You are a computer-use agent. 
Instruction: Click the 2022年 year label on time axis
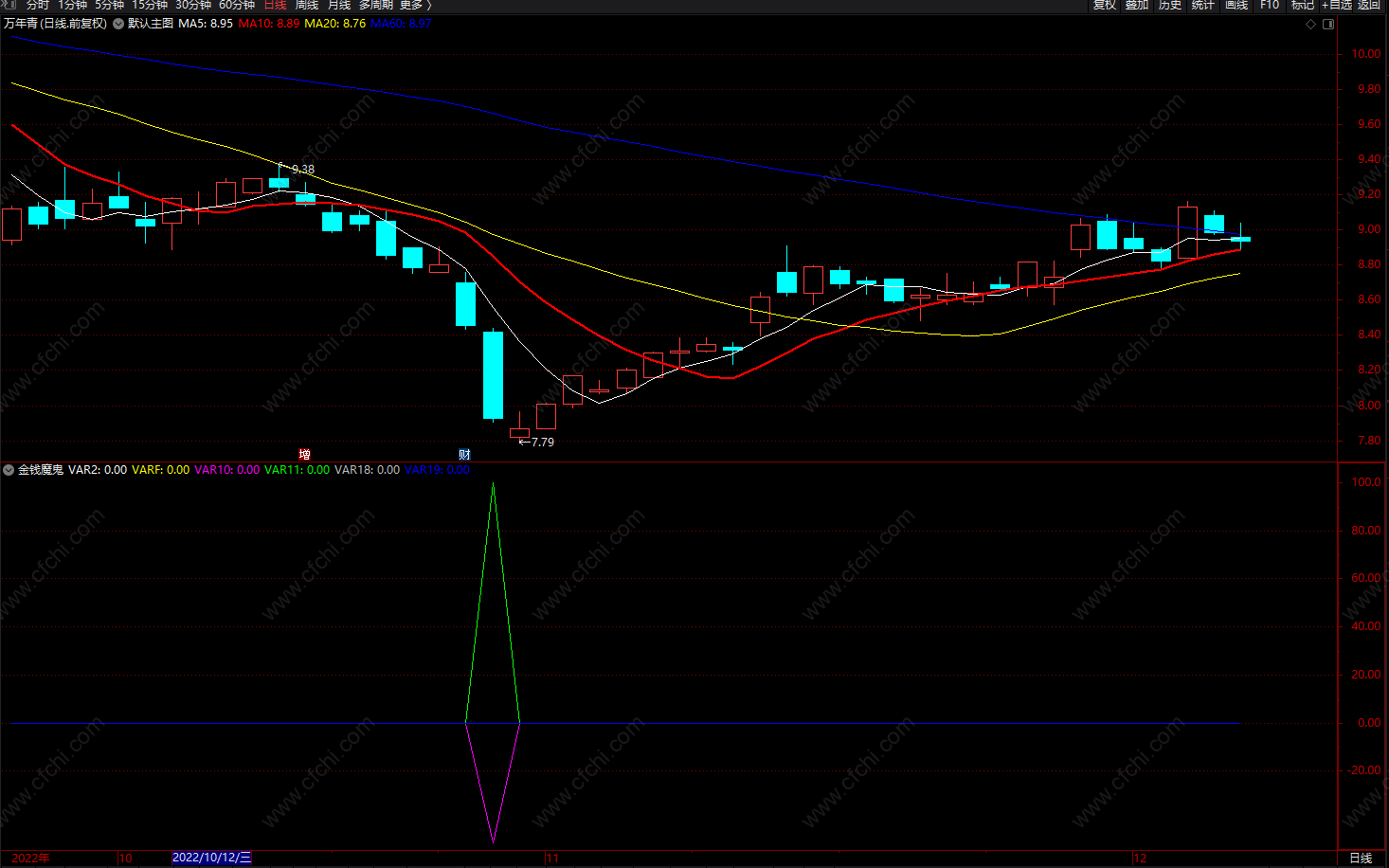[x=30, y=858]
